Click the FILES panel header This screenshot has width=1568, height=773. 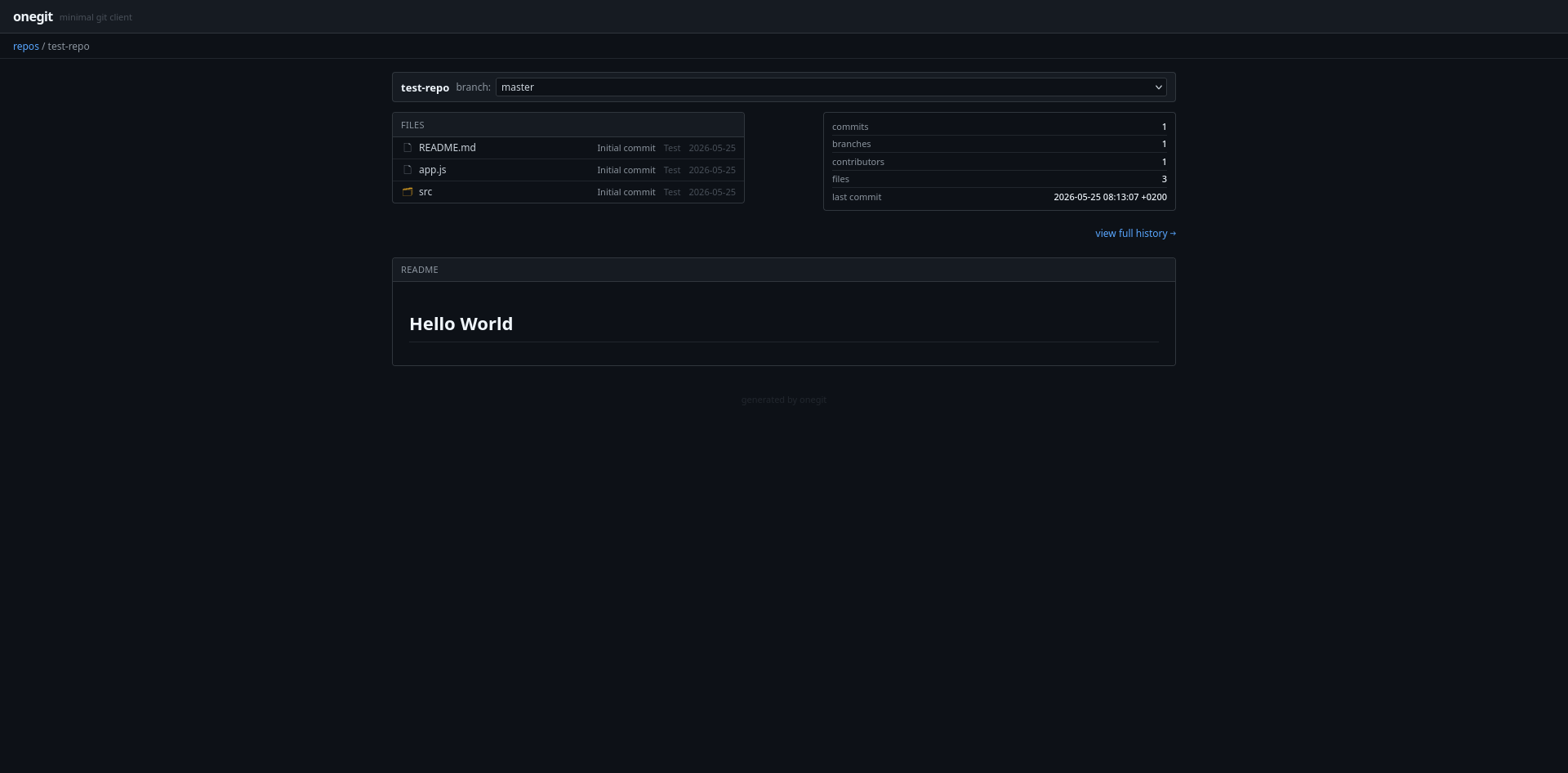tap(568, 125)
